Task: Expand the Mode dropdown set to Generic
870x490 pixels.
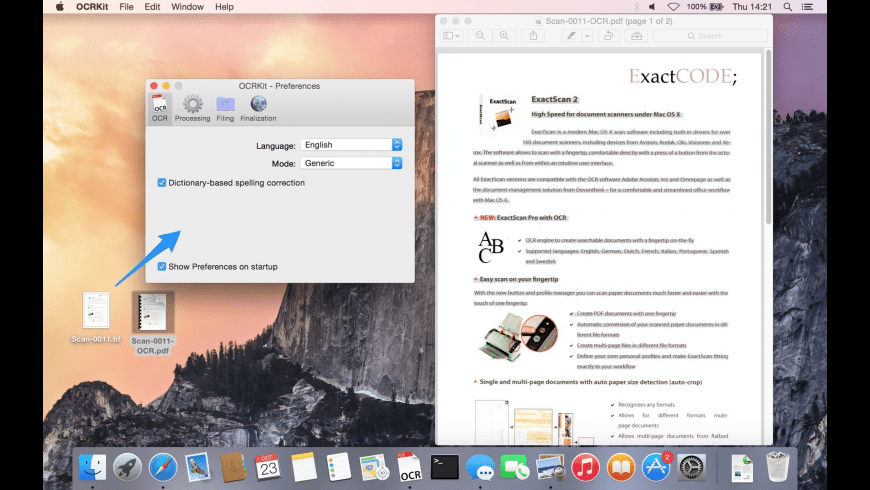Action: 351,163
